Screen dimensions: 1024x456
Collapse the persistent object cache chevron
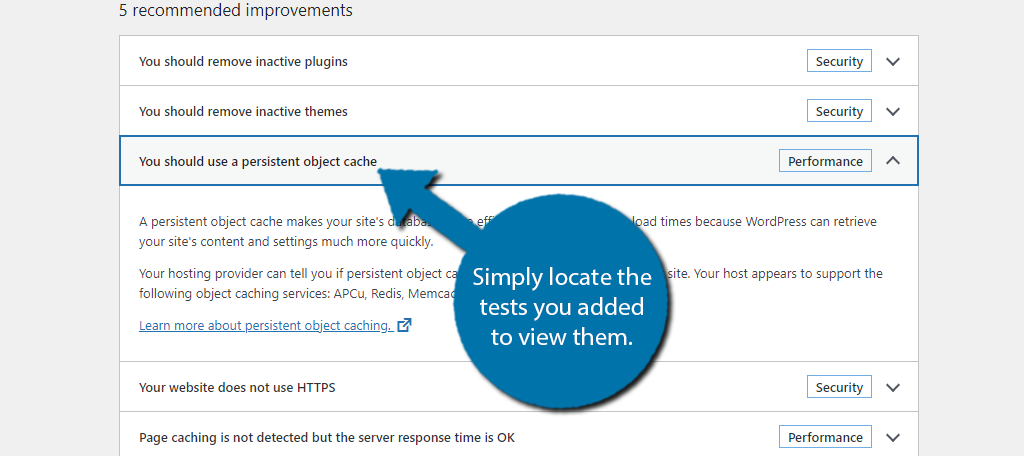tap(893, 161)
